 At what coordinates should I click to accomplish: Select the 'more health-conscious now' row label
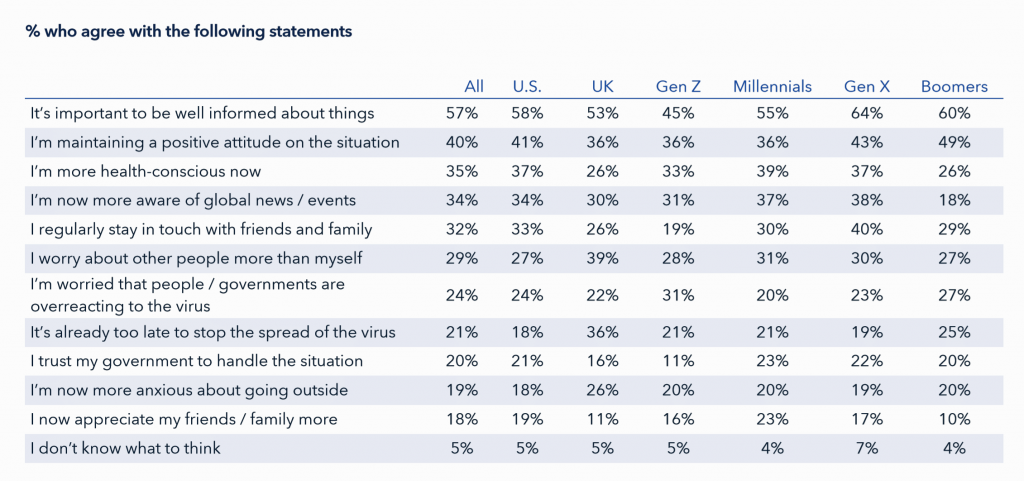tap(146, 171)
